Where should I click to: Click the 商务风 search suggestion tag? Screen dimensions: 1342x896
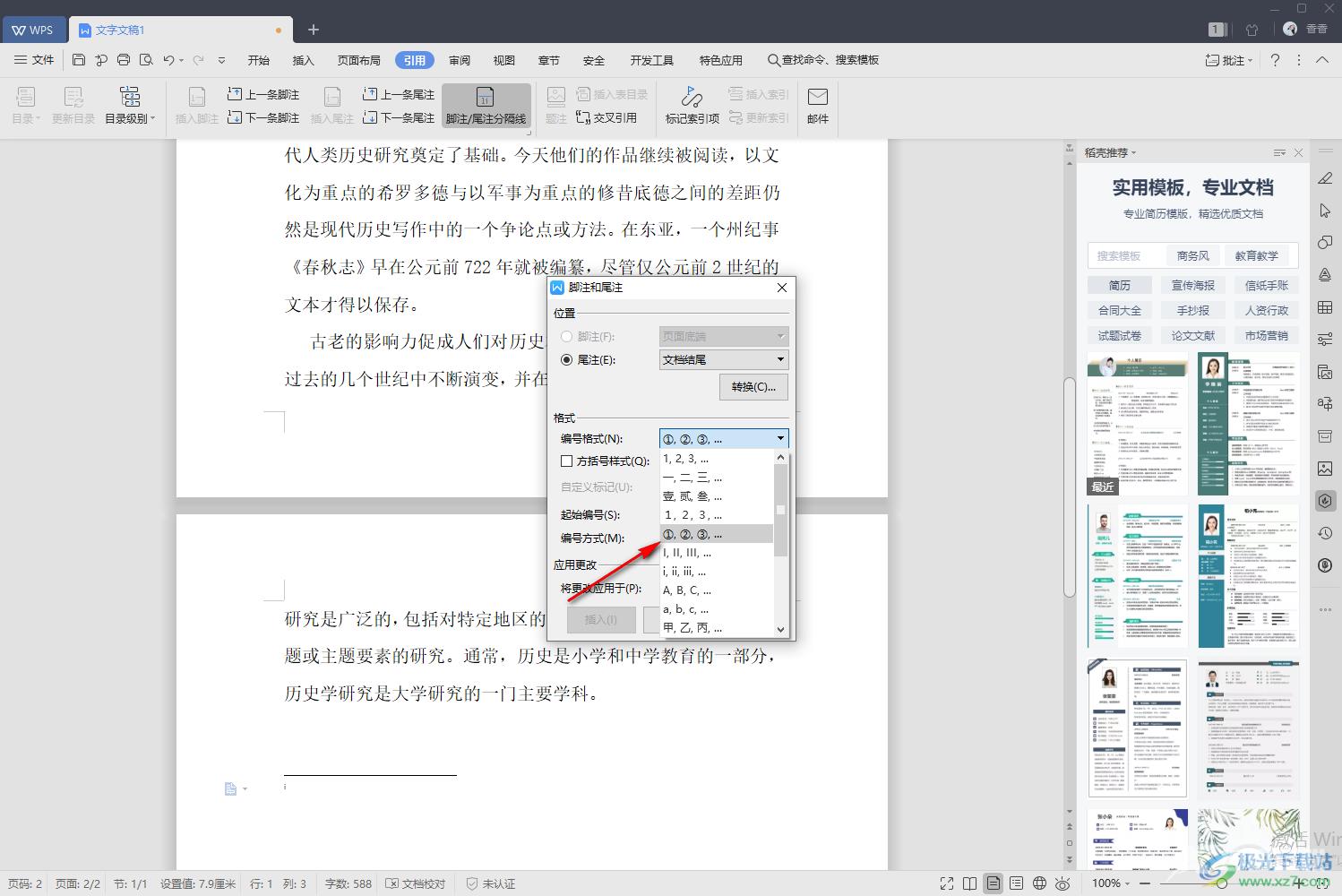tap(1193, 255)
